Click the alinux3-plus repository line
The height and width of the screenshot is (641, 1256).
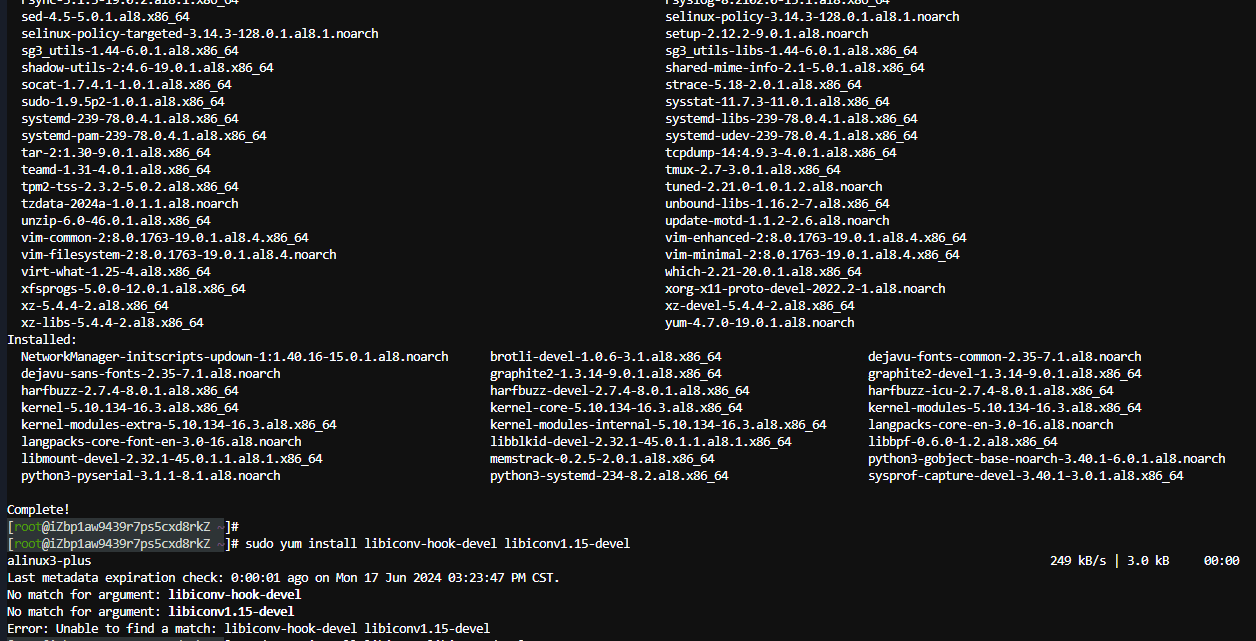click(x=49, y=560)
